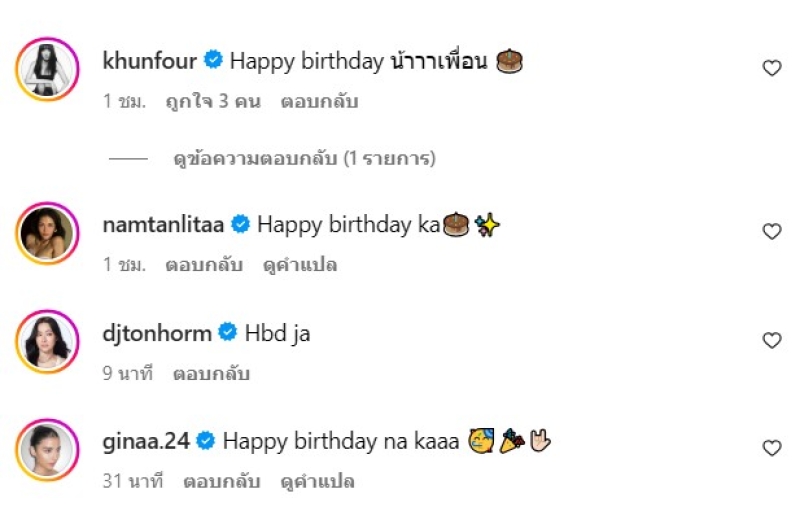The width and height of the screenshot is (800, 524).
Task: Open the djtonhorm username link
Action: pos(157,334)
